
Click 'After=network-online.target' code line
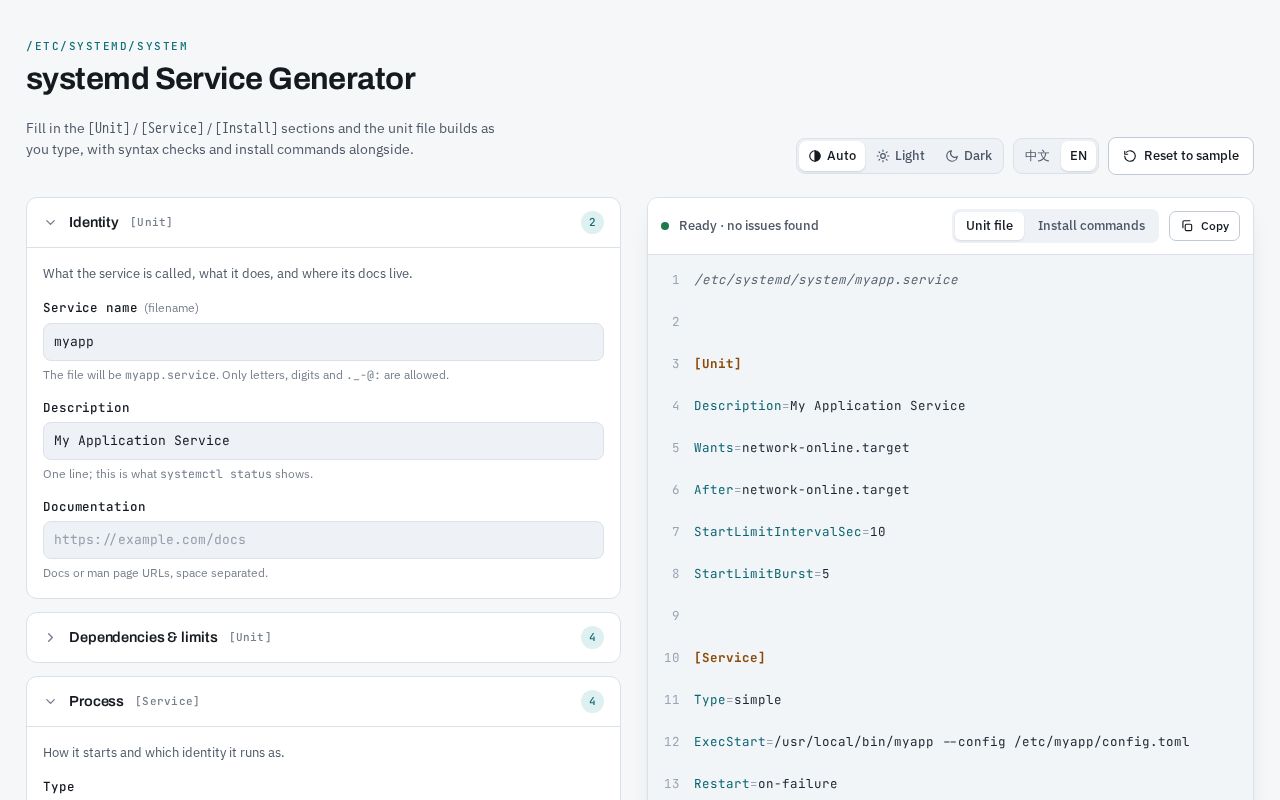tap(802, 490)
